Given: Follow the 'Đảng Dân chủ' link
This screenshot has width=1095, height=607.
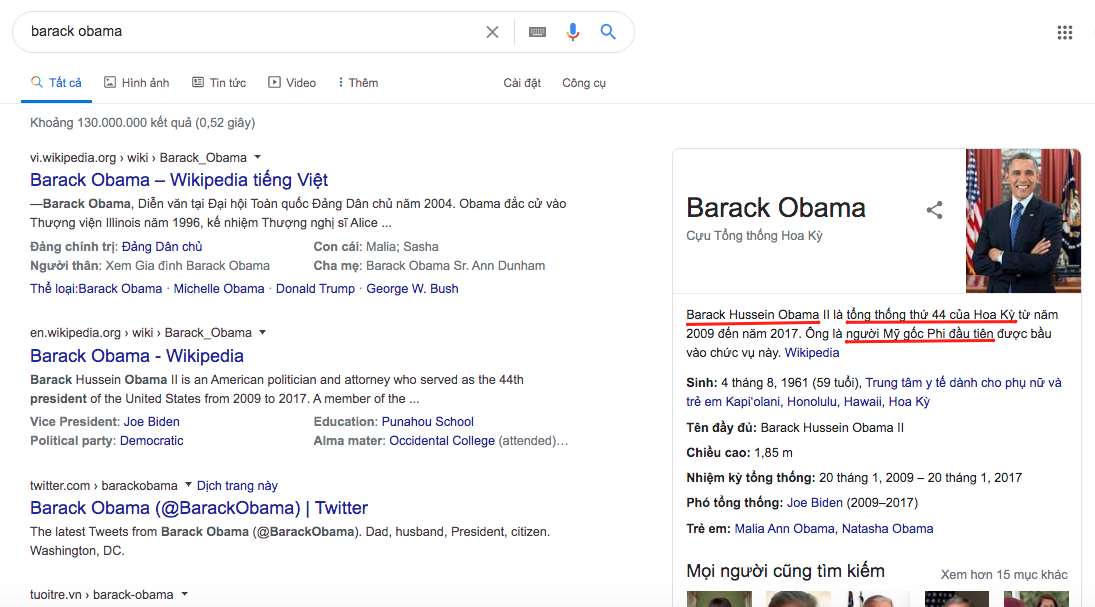Looking at the screenshot, I should click(x=162, y=247).
